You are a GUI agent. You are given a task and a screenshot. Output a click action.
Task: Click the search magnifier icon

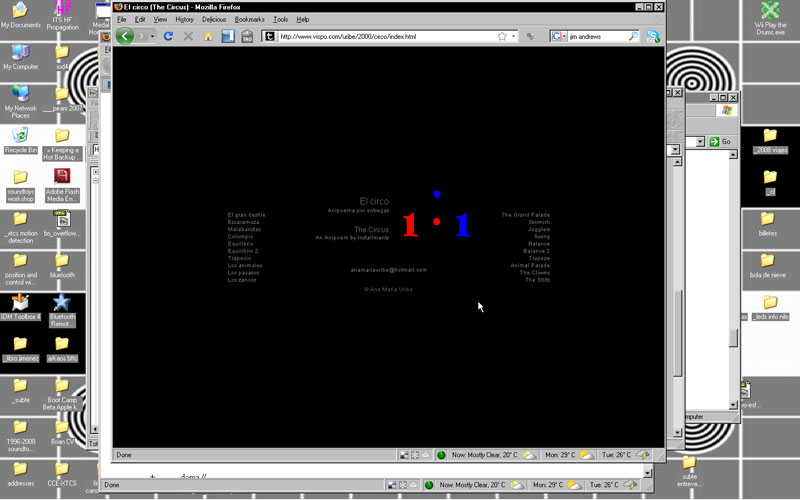point(632,36)
